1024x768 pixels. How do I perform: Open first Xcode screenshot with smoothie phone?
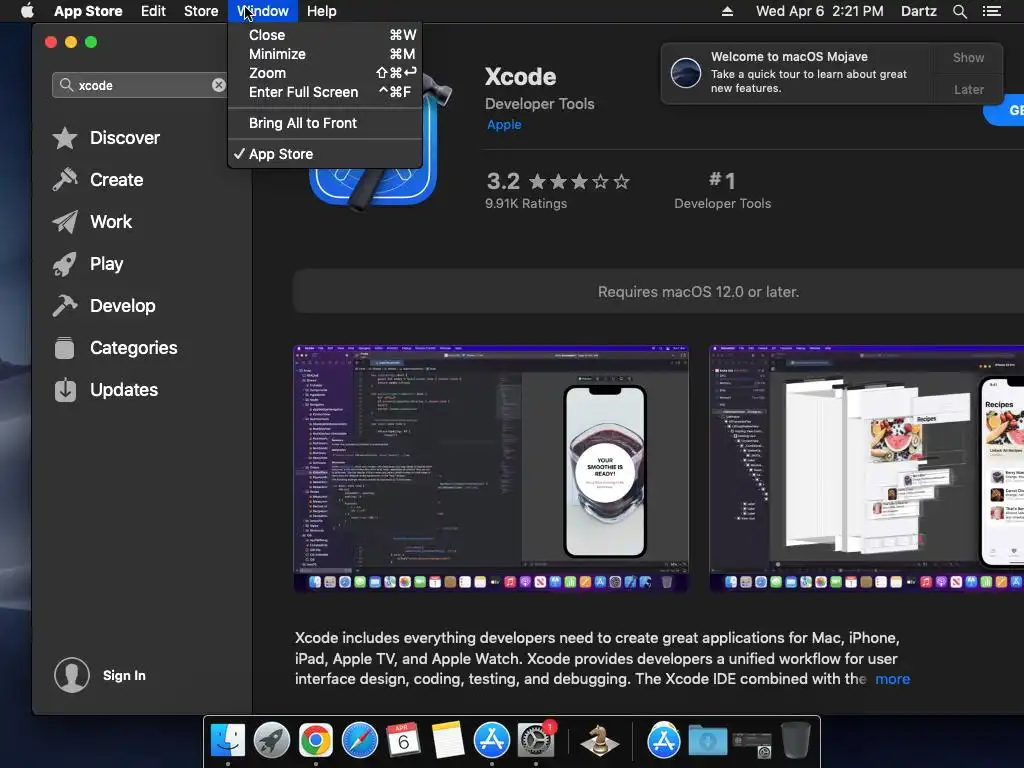(491, 468)
